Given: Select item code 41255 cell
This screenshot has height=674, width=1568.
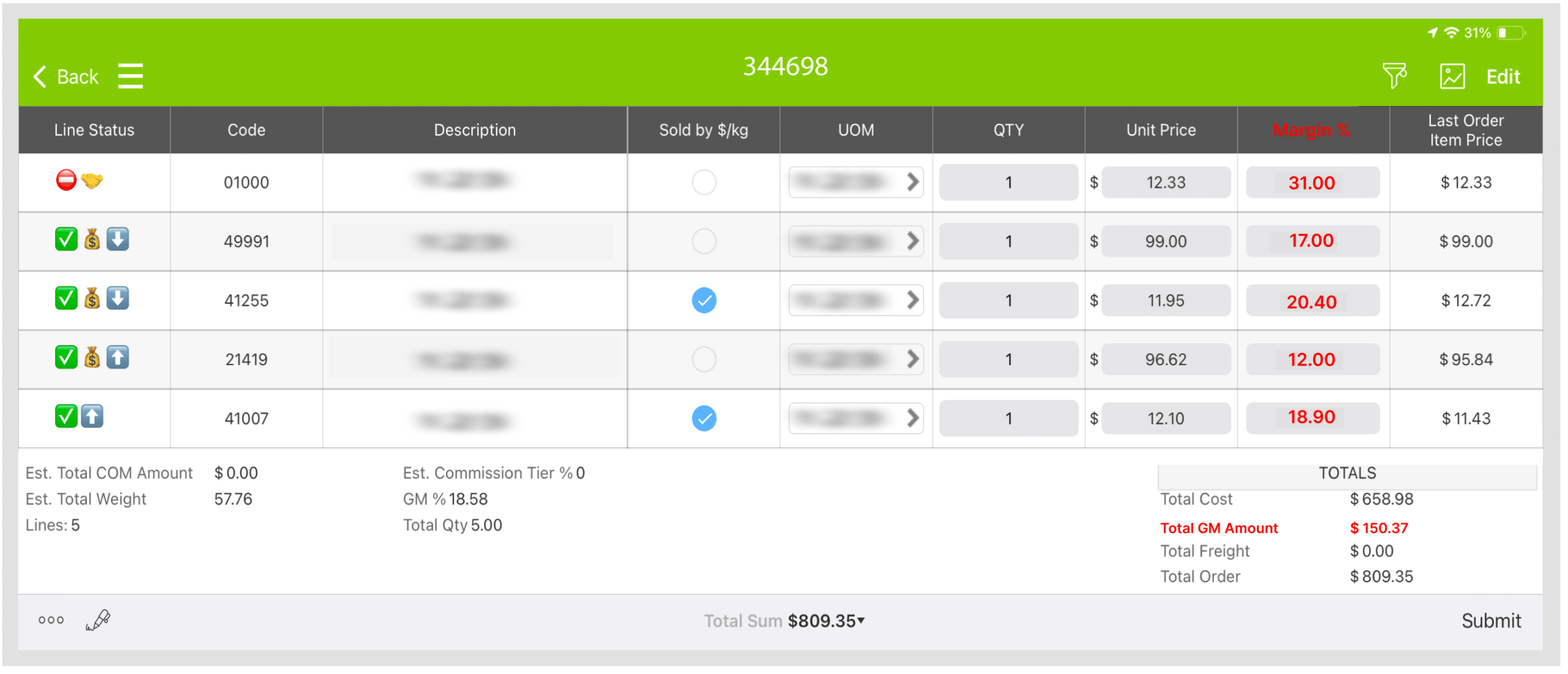Looking at the screenshot, I should point(246,300).
